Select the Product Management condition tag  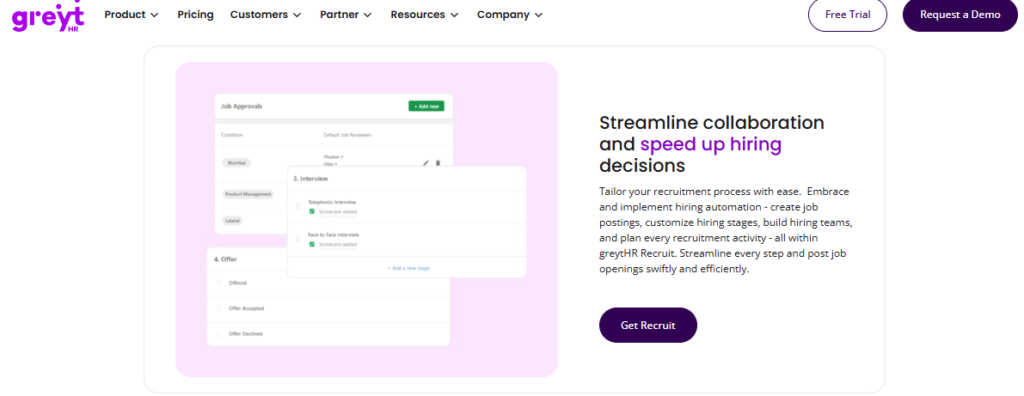click(248, 194)
